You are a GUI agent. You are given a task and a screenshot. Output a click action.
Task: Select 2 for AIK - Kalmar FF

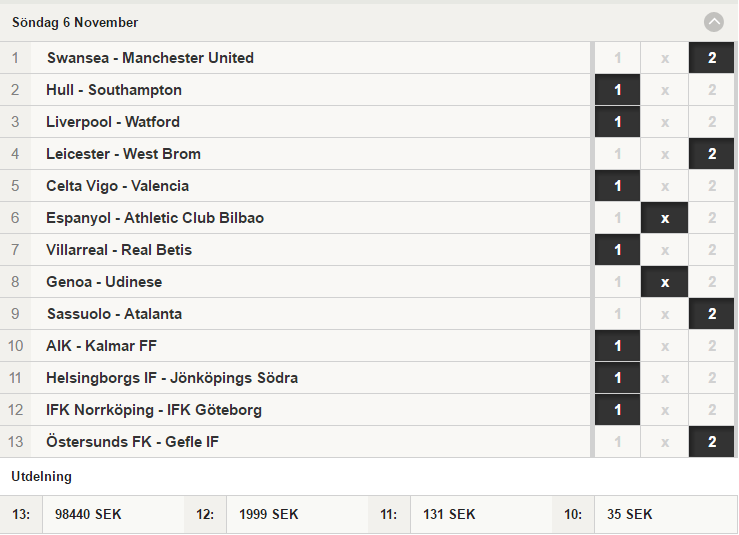[712, 346]
